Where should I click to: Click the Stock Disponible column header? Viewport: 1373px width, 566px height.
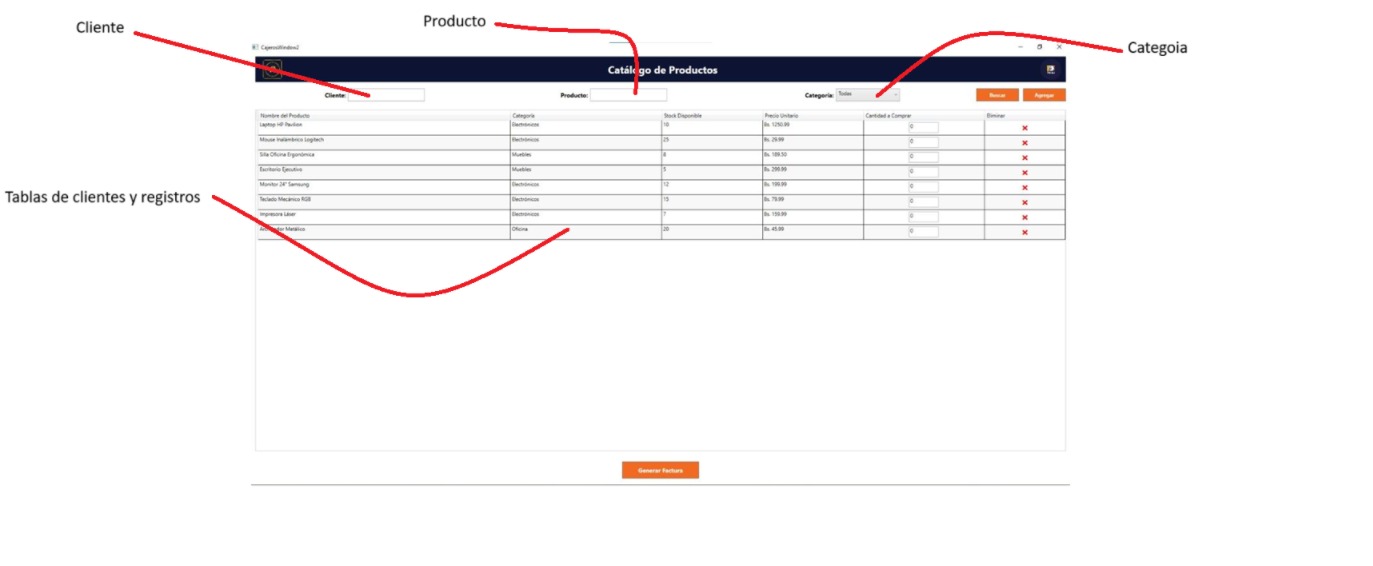[x=683, y=116]
